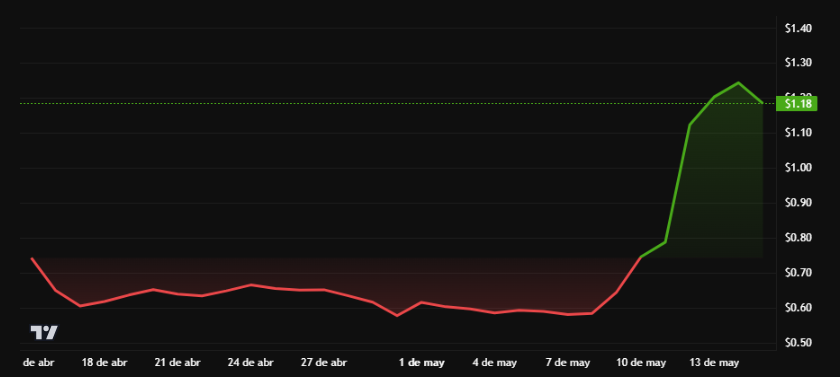The width and height of the screenshot is (840, 377).
Task: Click the $1.10 price axis label
Action: [x=799, y=133]
